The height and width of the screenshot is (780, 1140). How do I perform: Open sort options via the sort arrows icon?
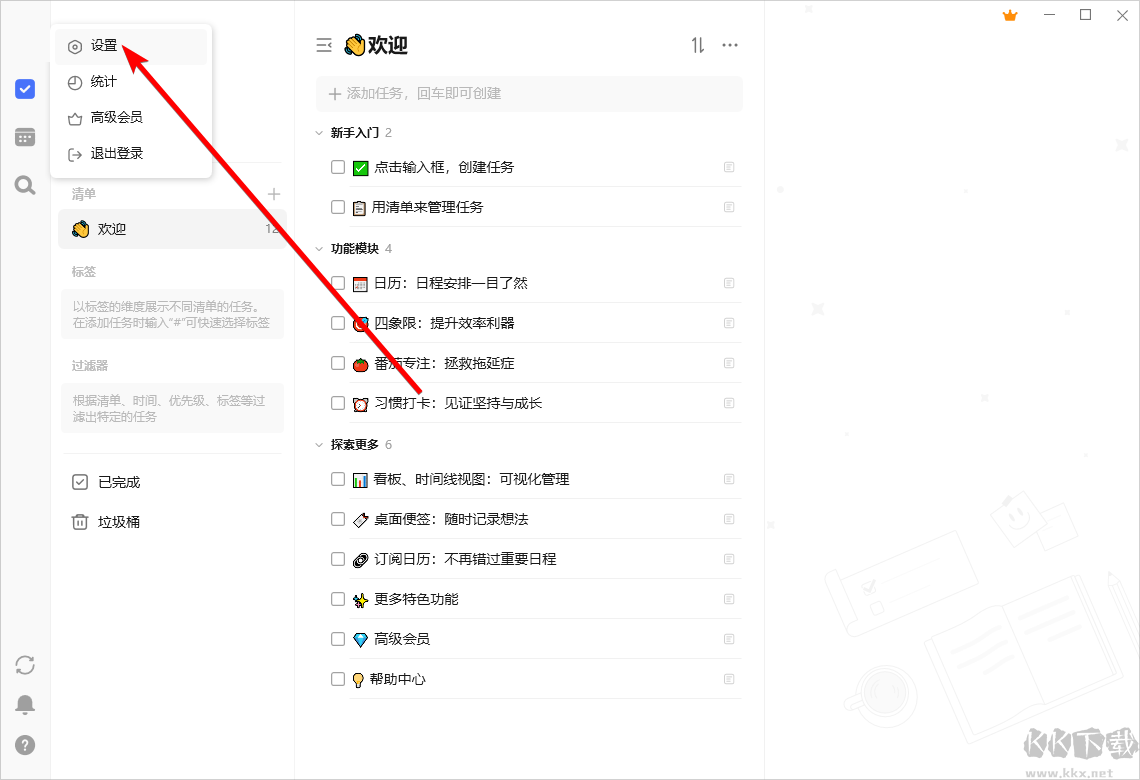point(697,45)
